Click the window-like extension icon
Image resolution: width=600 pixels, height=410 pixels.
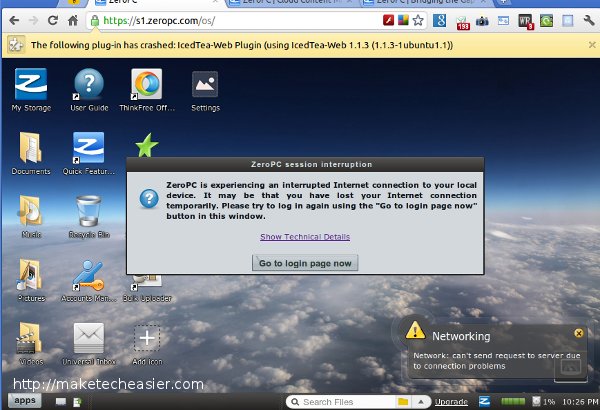point(504,21)
